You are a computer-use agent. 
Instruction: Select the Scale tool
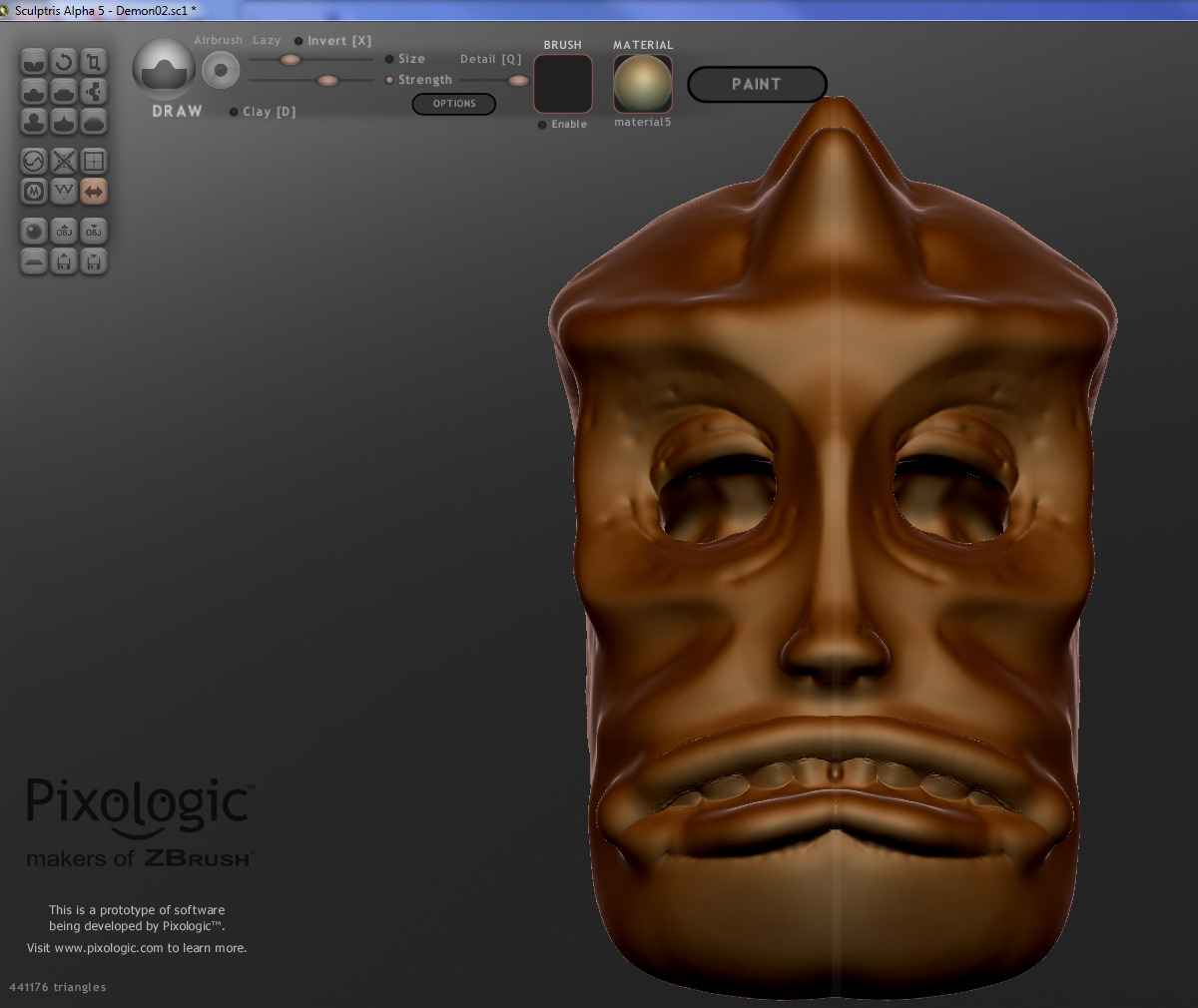point(93,62)
